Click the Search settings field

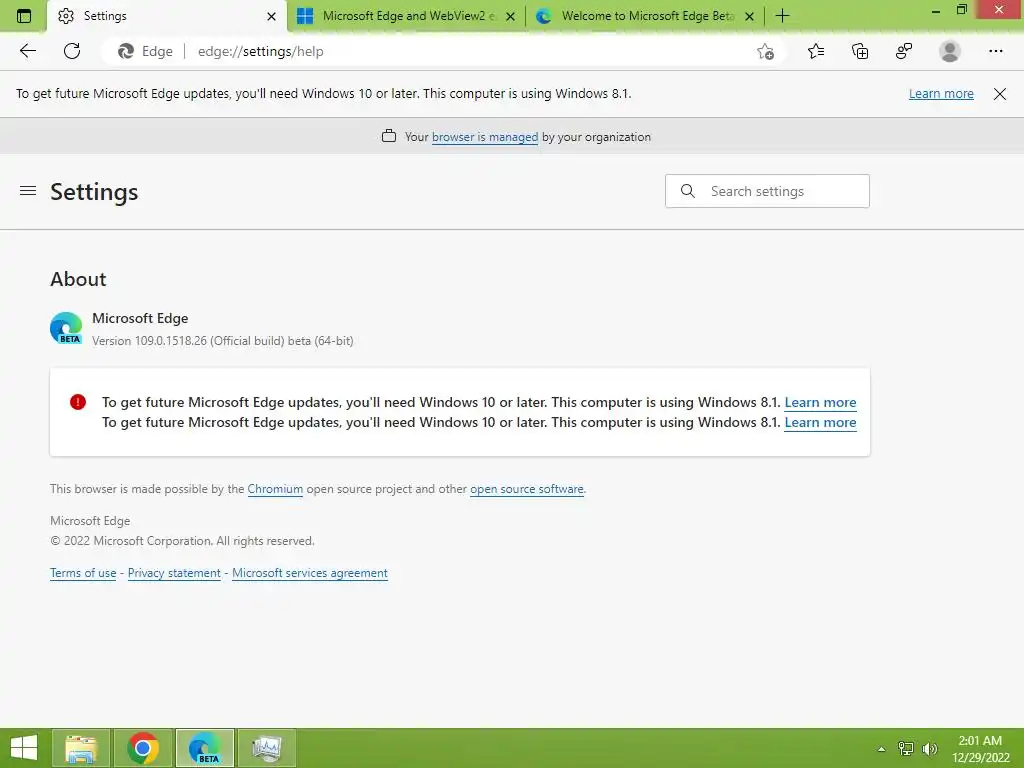pyautogui.click(x=767, y=191)
